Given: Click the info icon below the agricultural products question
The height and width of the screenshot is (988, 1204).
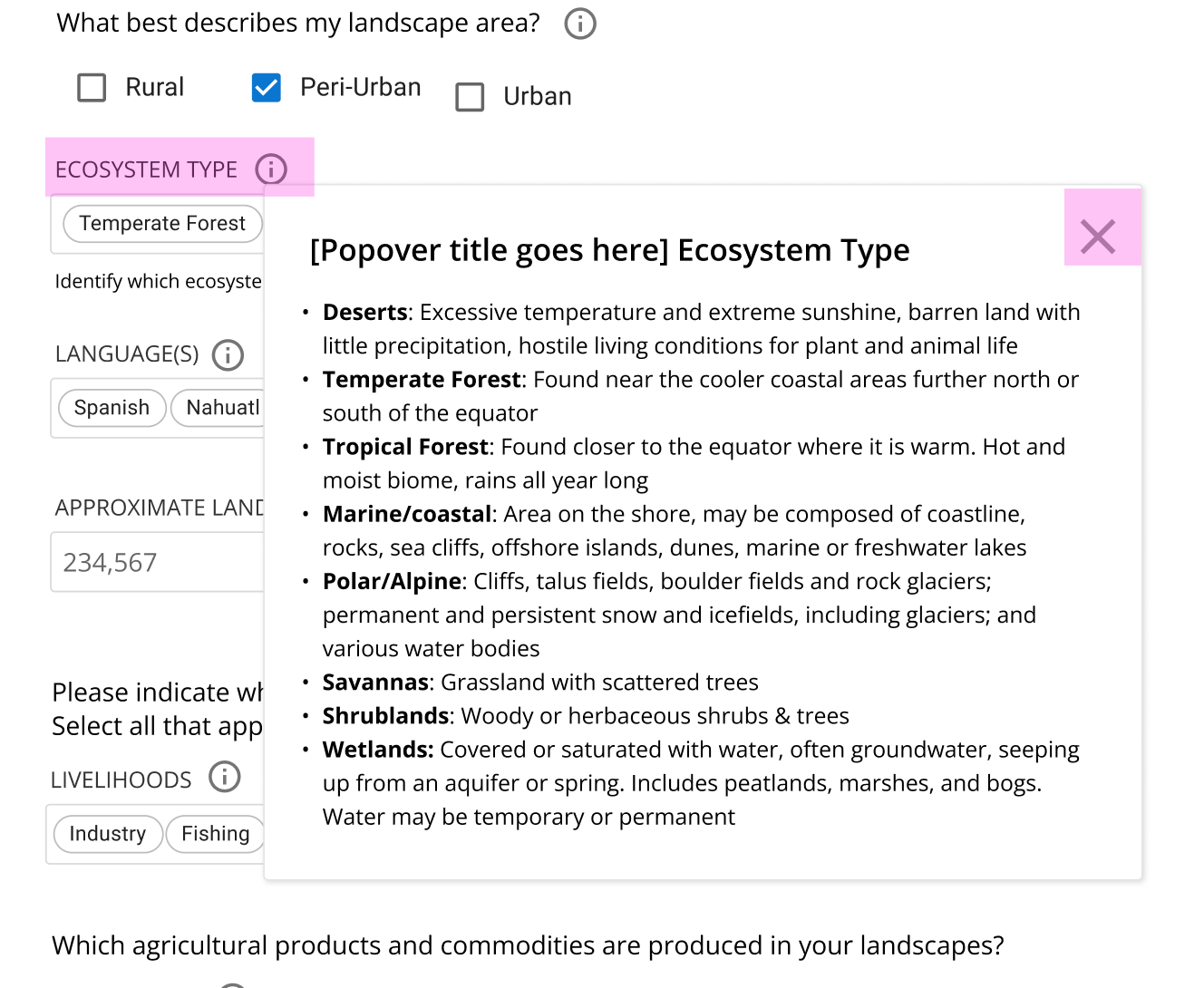Looking at the screenshot, I should pyautogui.click(x=233, y=983).
